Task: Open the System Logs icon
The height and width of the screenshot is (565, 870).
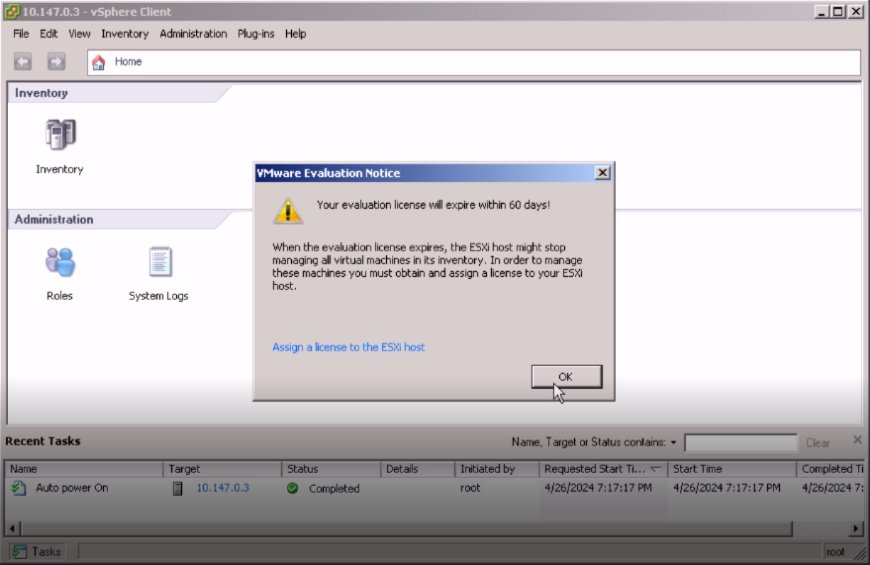Action: pyautogui.click(x=160, y=262)
